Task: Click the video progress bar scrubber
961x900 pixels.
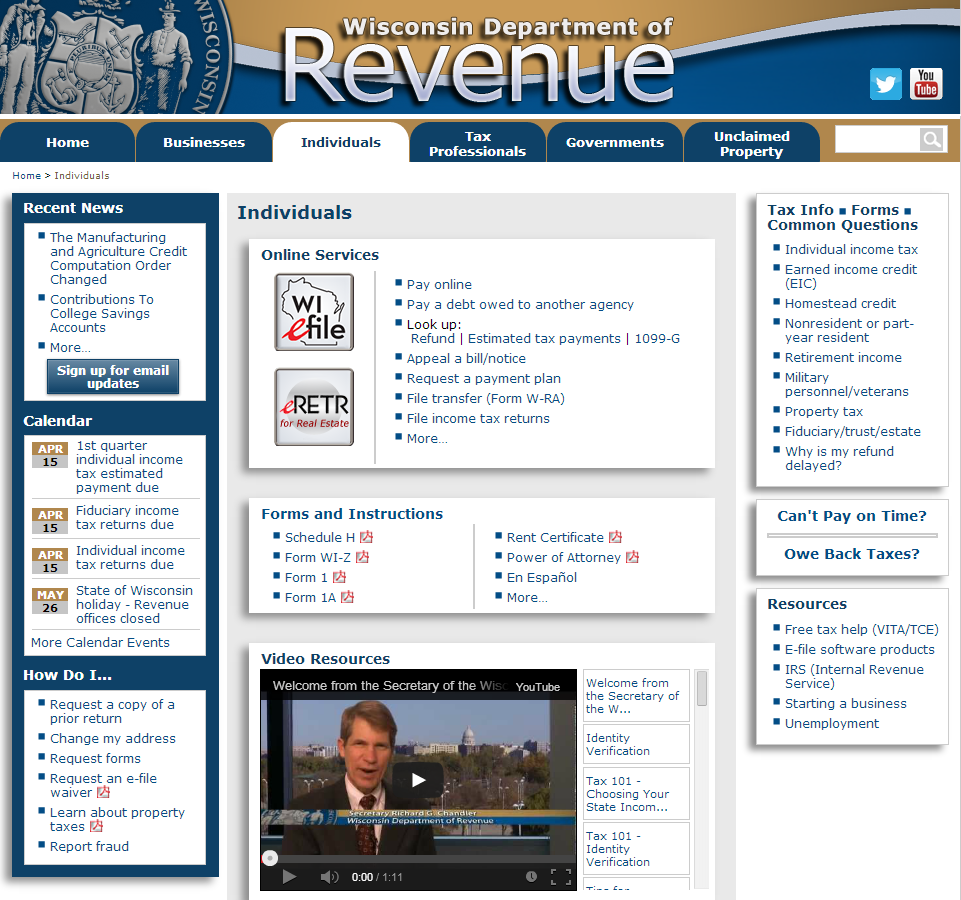Action: (x=269, y=858)
